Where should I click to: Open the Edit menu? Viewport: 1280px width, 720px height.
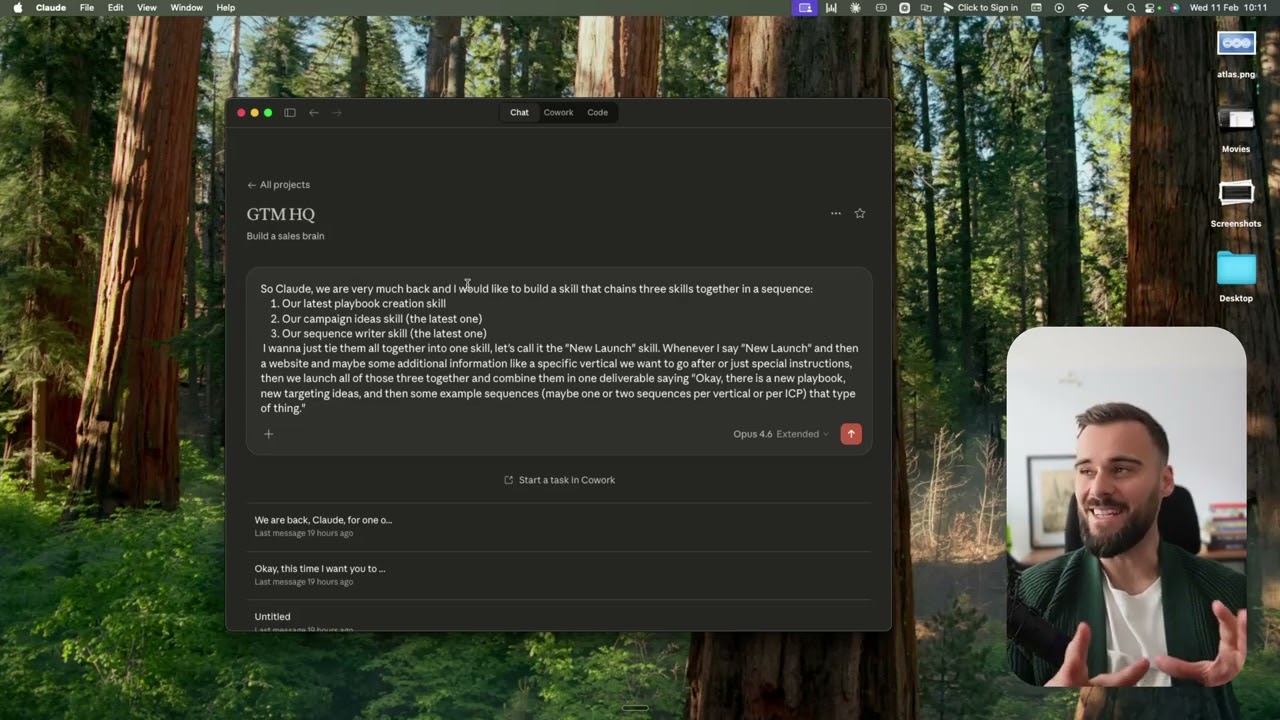(116, 8)
